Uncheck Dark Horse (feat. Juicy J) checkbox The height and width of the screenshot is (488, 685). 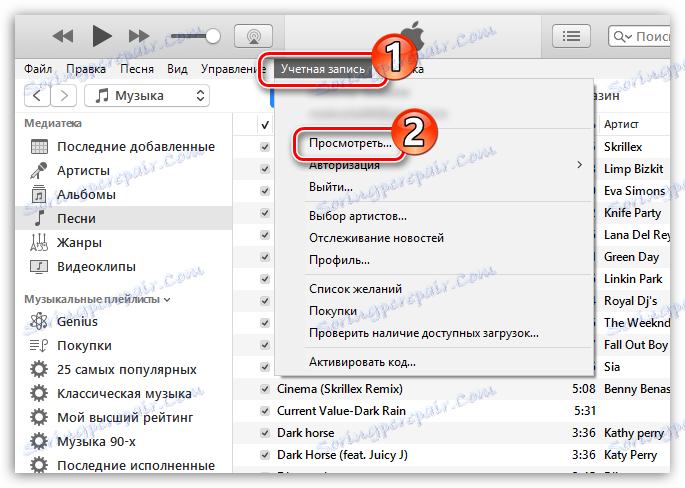(x=265, y=455)
